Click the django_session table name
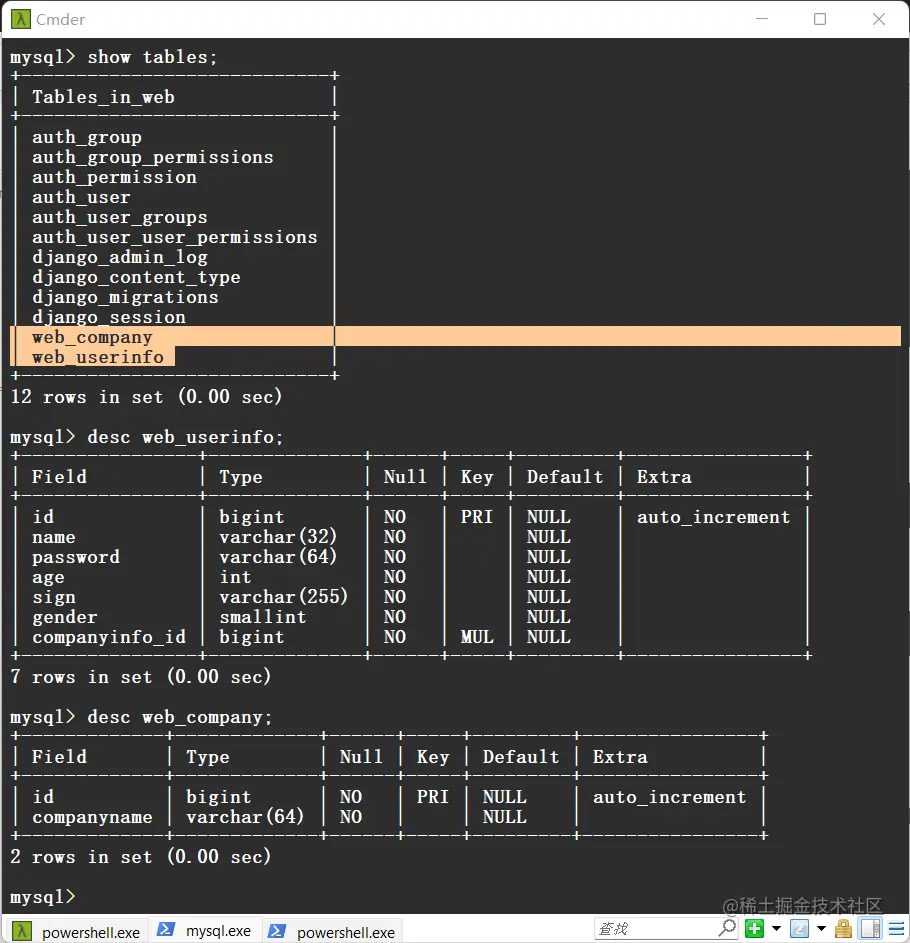This screenshot has width=910, height=943. click(x=109, y=318)
